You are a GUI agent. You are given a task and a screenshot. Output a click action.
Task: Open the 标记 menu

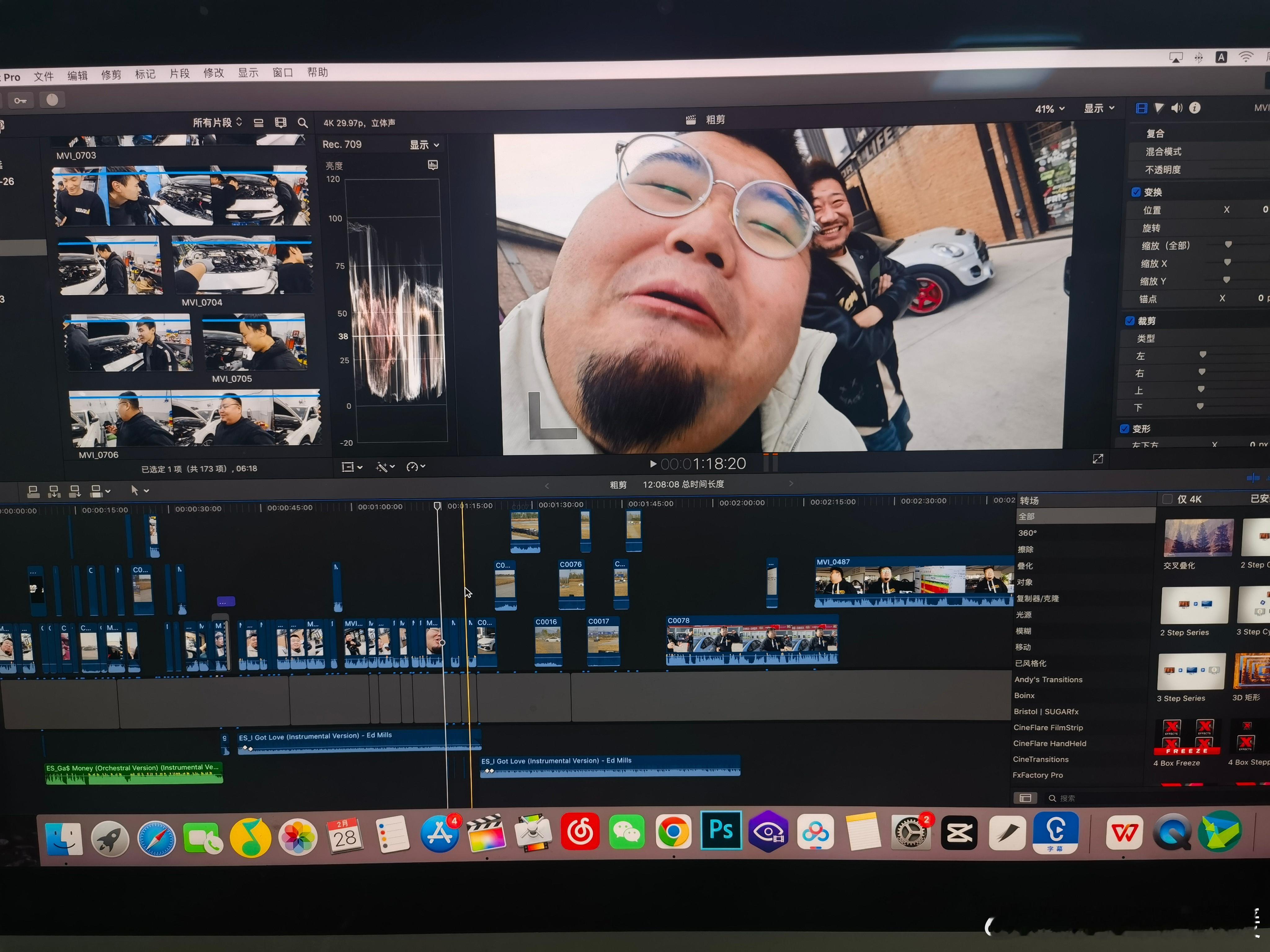tap(145, 74)
